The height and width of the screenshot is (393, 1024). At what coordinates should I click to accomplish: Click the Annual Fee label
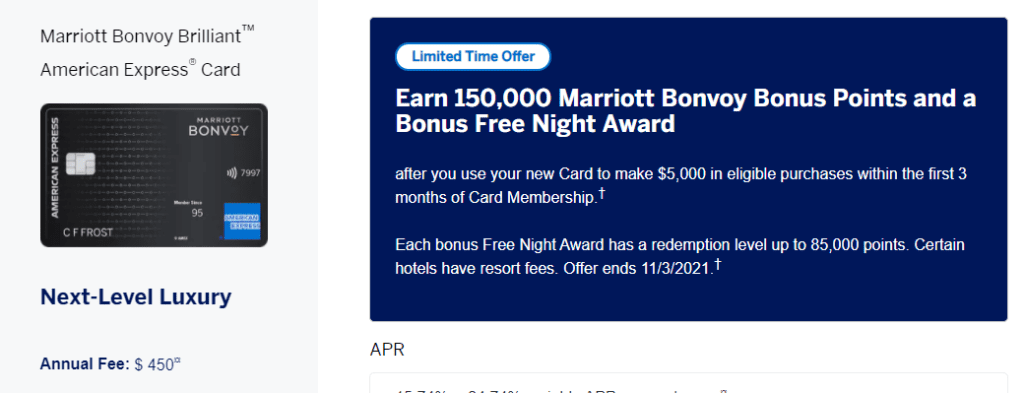pos(85,364)
